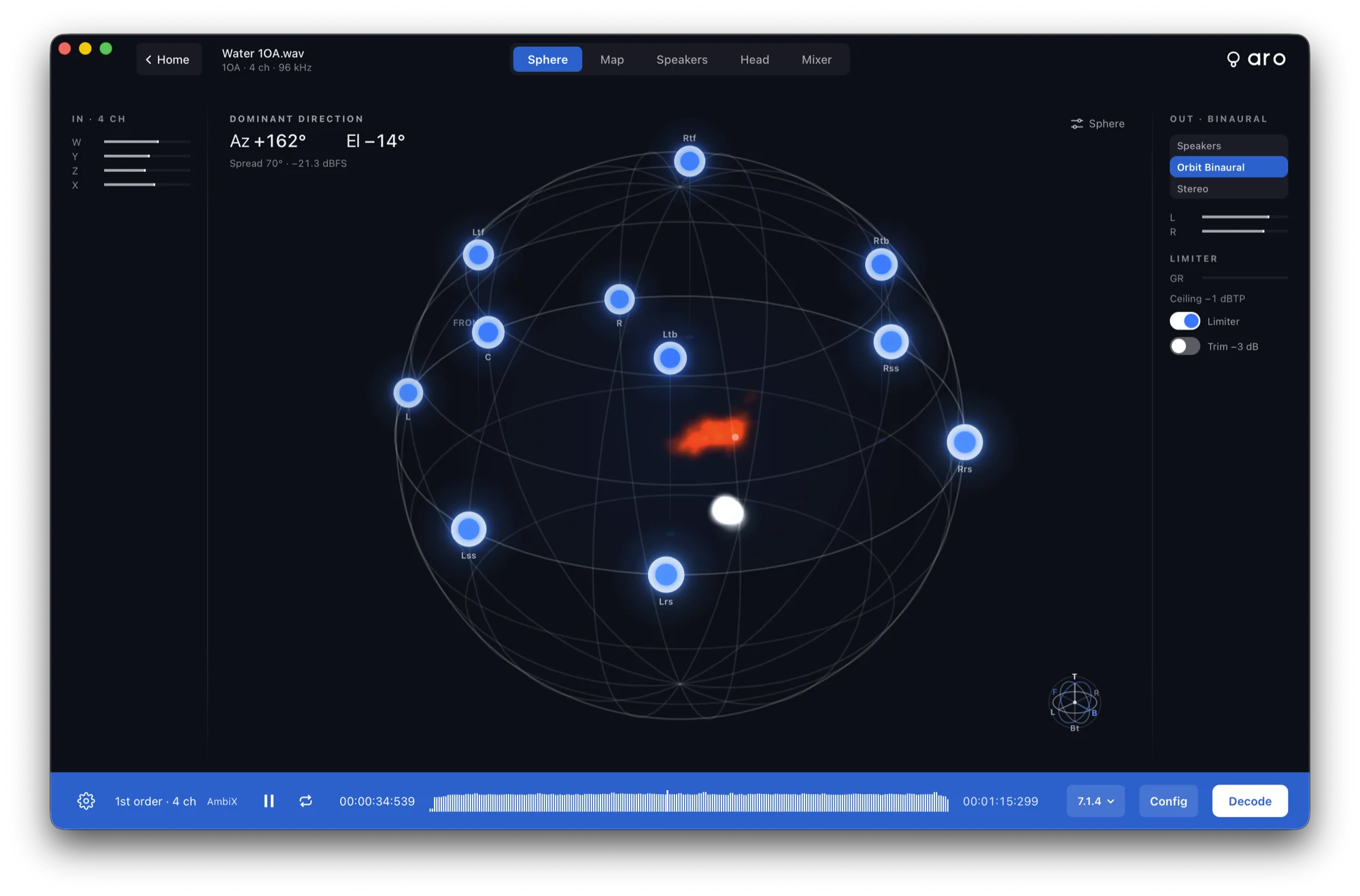The image size is (1360, 896).
Task: Choose Speakers output mode
Action: 1228,145
